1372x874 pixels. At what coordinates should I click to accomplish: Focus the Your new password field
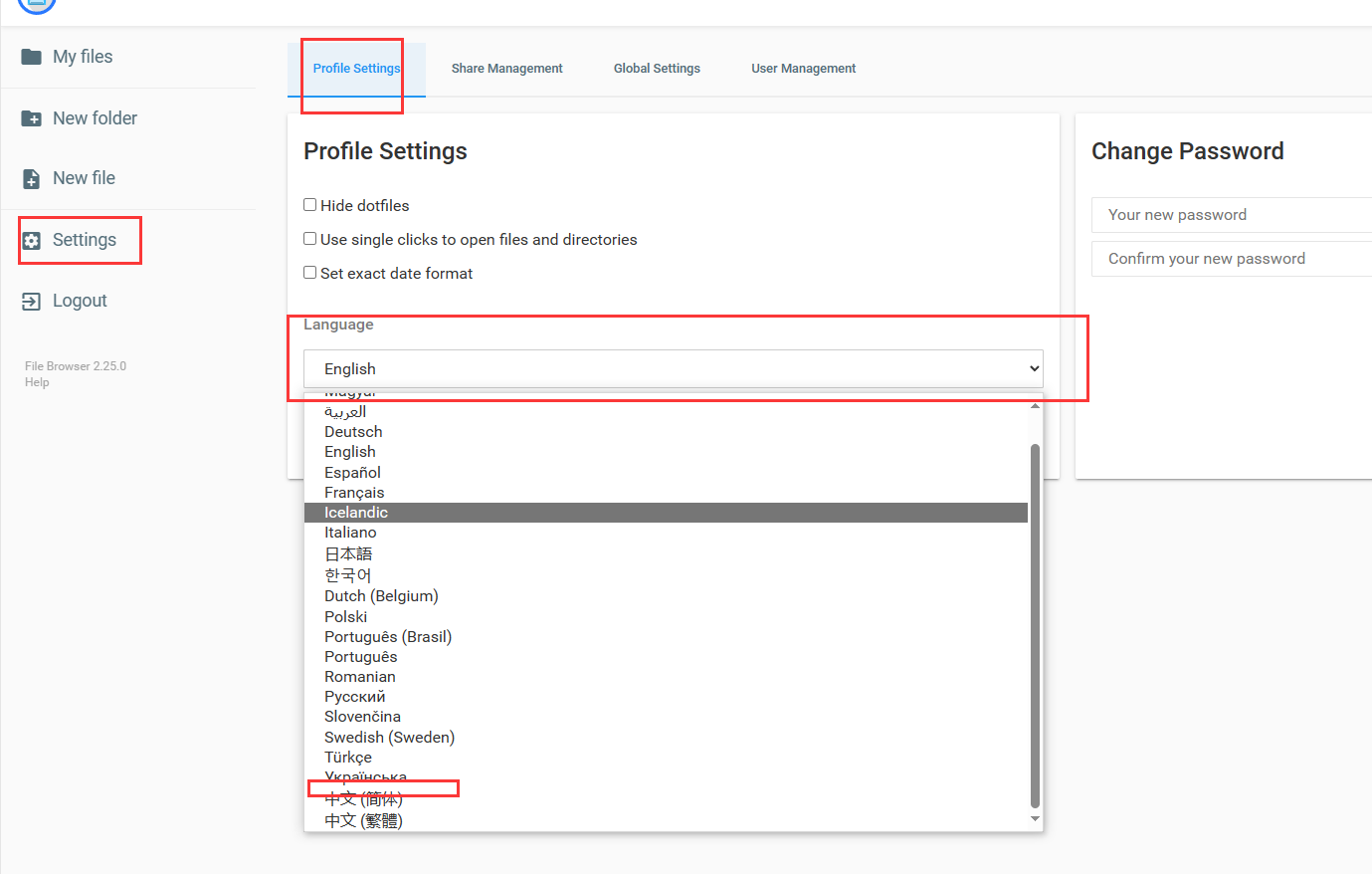coord(1232,215)
